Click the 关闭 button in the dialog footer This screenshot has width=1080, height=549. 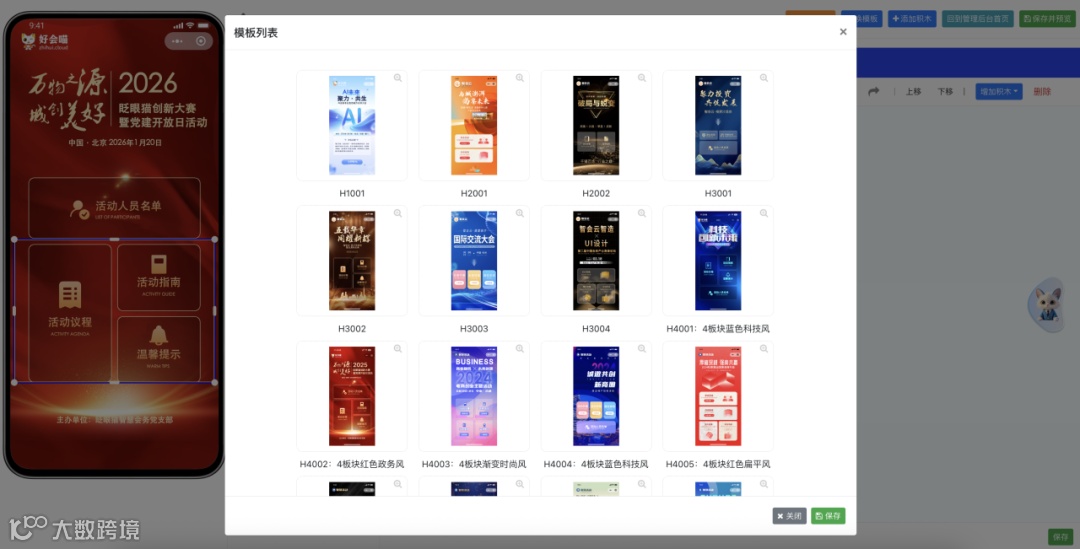point(789,516)
